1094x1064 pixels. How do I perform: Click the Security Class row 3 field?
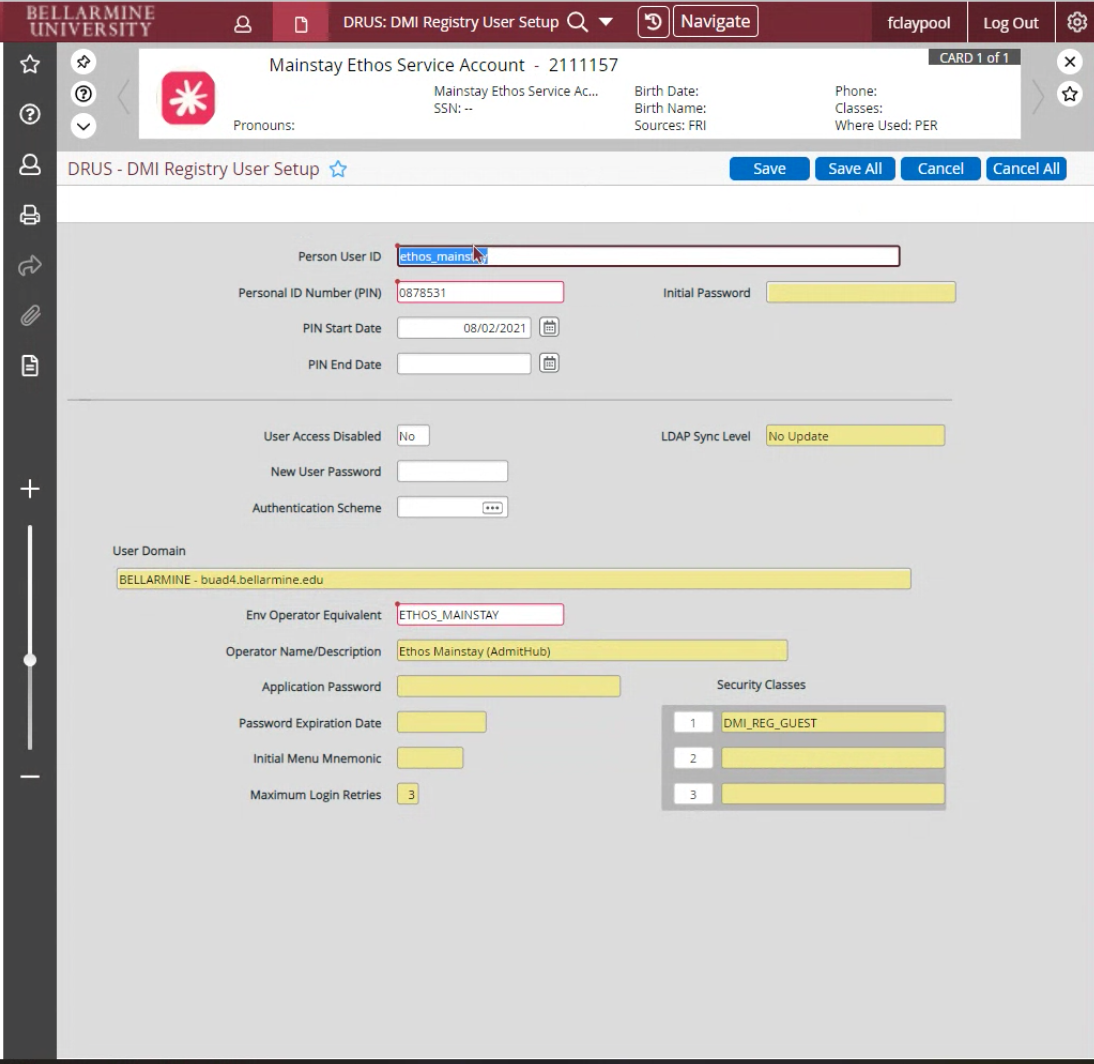(x=832, y=794)
